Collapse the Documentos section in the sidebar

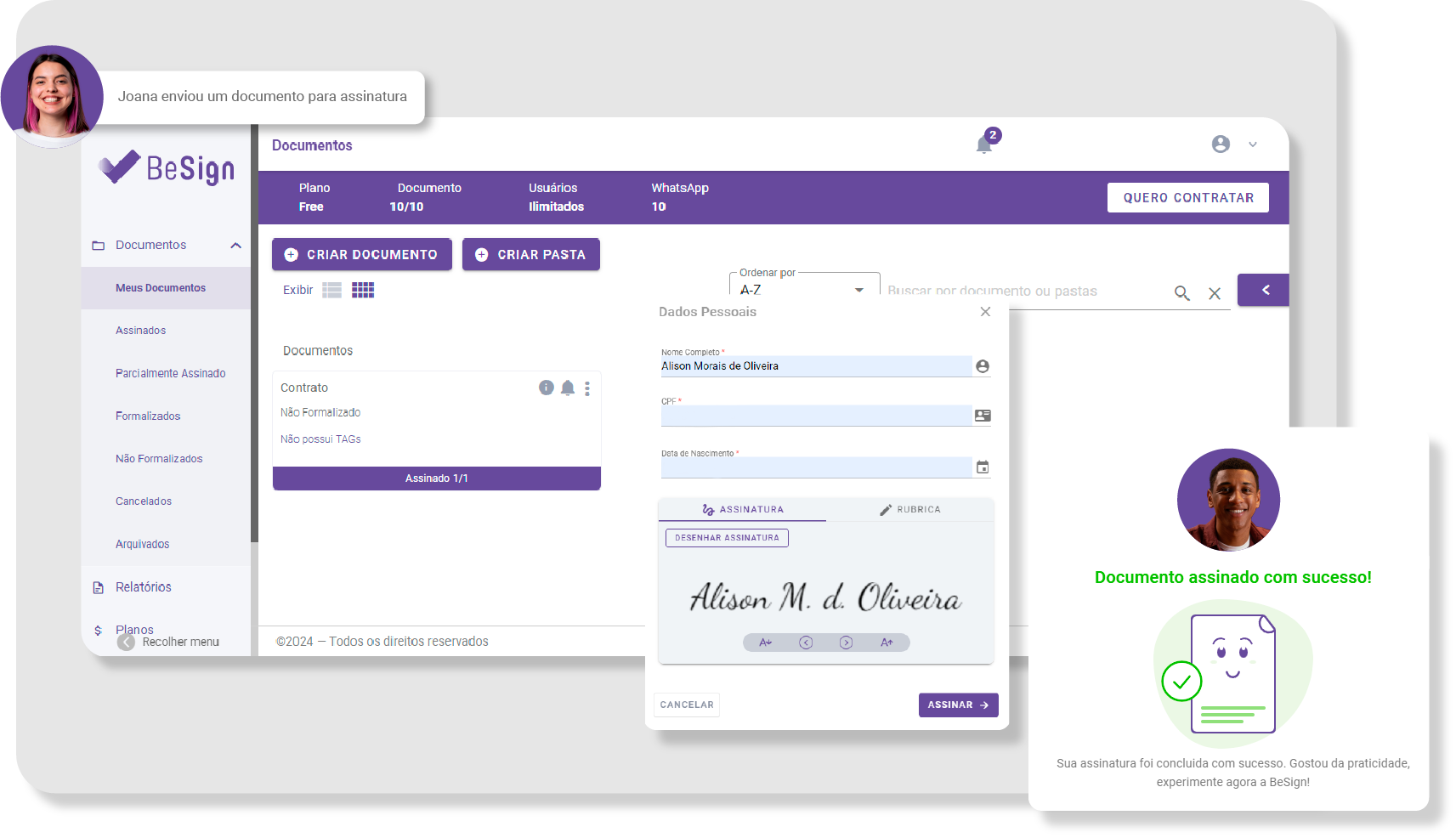(235, 245)
